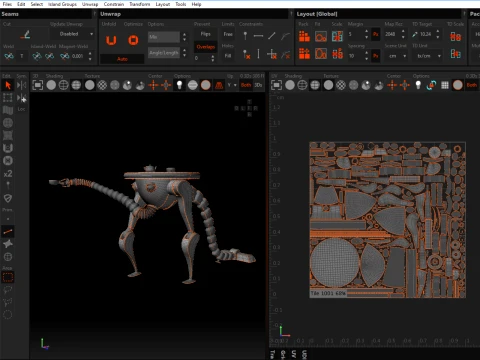Open the Up axis Y dropdown
The height and width of the screenshot is (360, 480).
coord(232,85)
